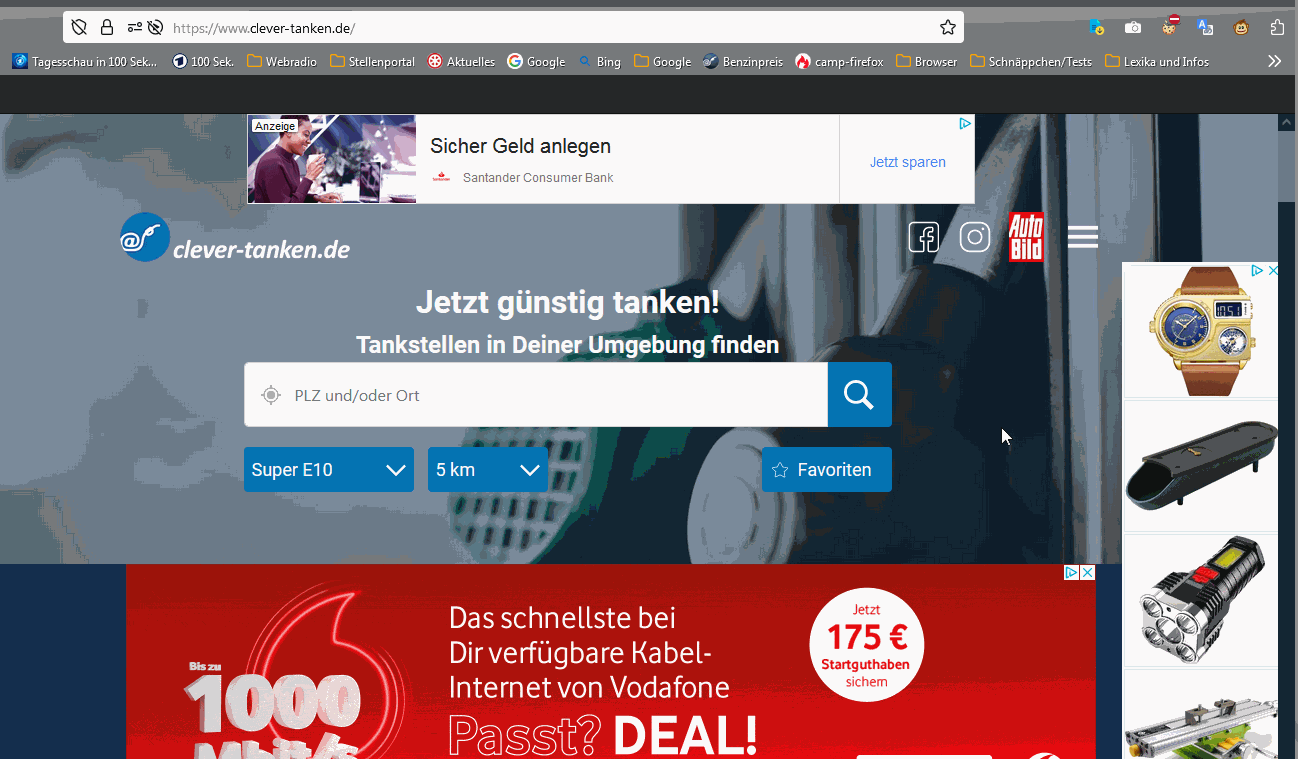Show more bookmarks with the overflow chevron
Image resolution: width=1298 pixels, height=759 pixels.
1274,62
